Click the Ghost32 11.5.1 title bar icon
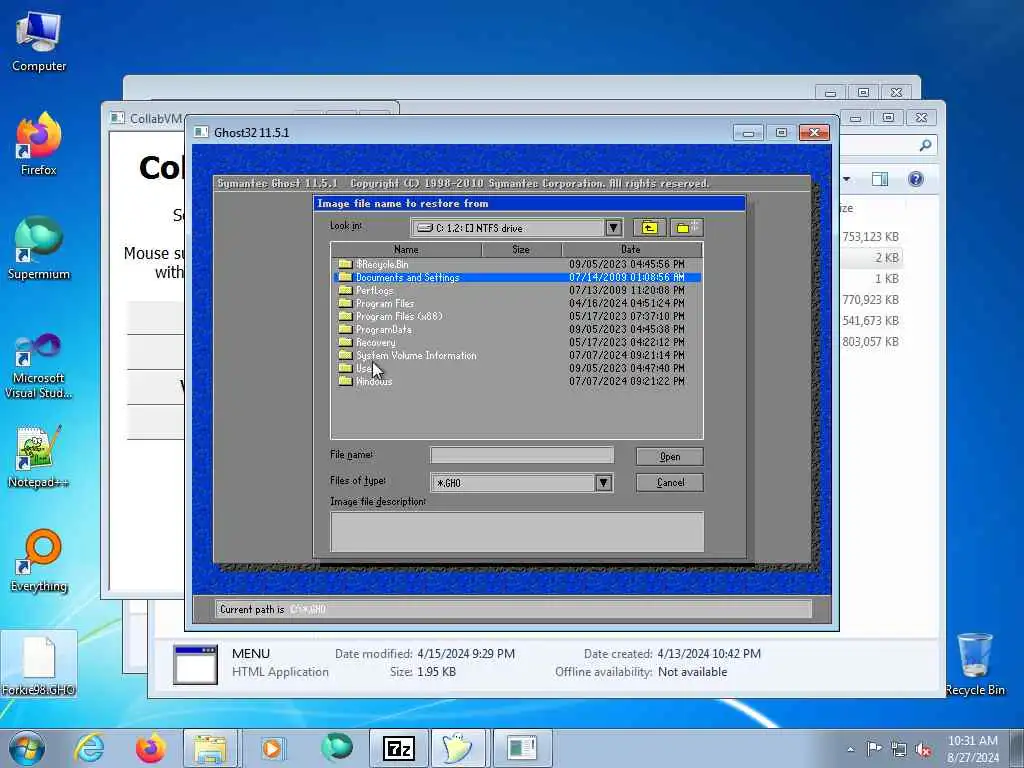The width and height of the screenshot is (1024, 768). (201, 133)
